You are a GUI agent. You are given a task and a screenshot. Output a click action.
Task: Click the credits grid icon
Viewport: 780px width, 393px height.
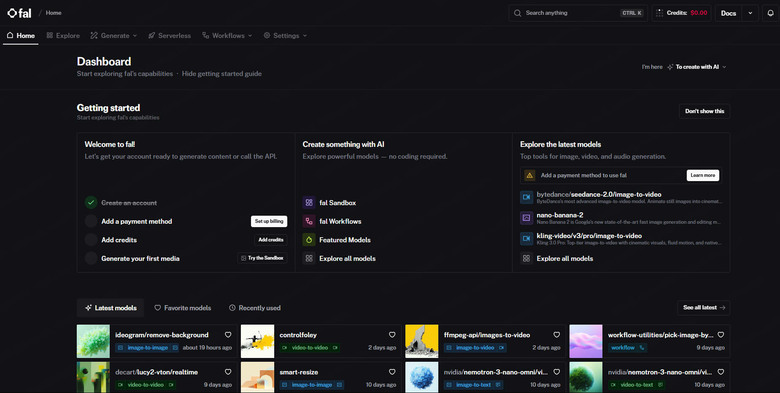pyautogui.click(x=659, y=13)
